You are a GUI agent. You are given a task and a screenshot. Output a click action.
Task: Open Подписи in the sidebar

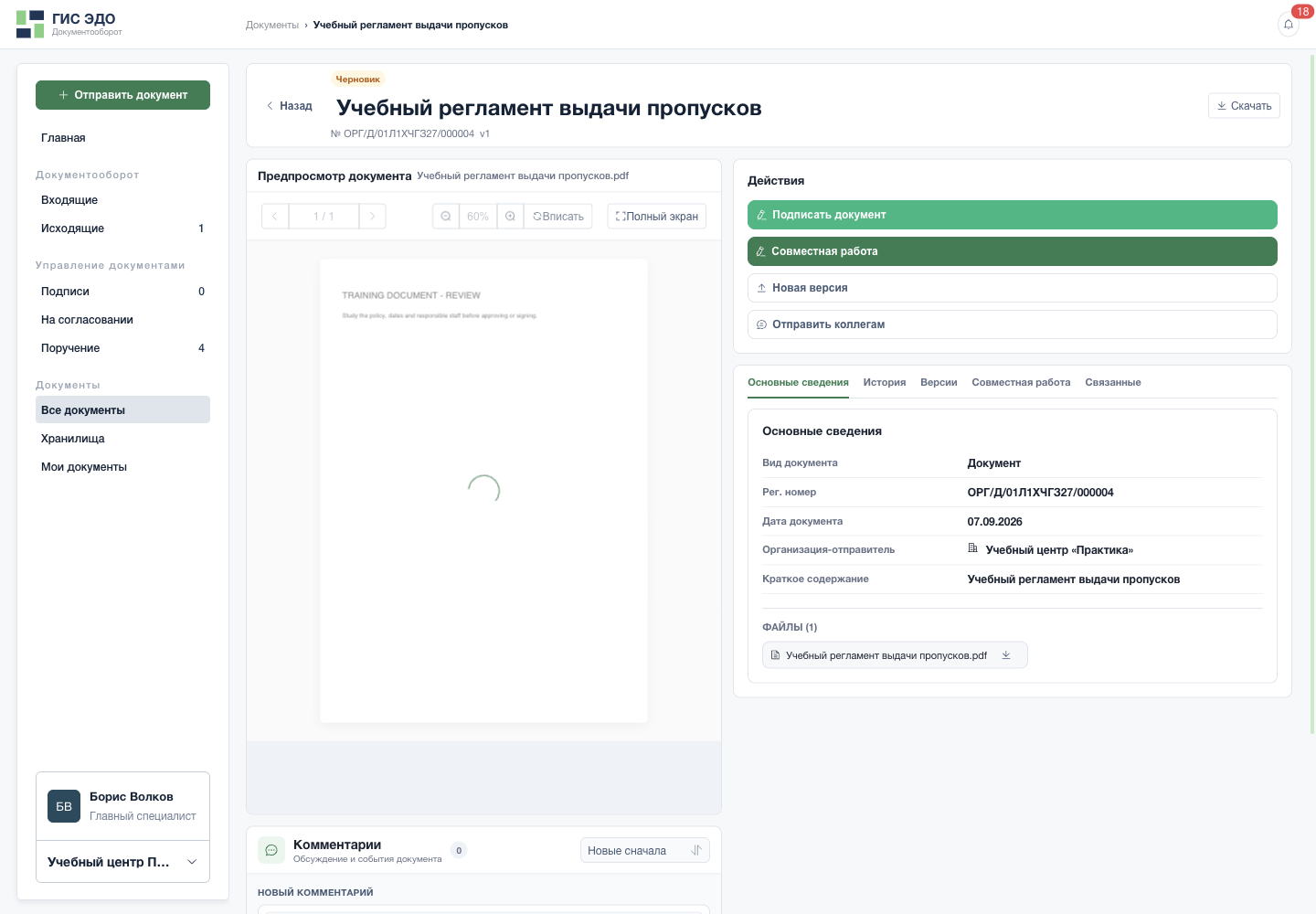click(x=122, y=292)
